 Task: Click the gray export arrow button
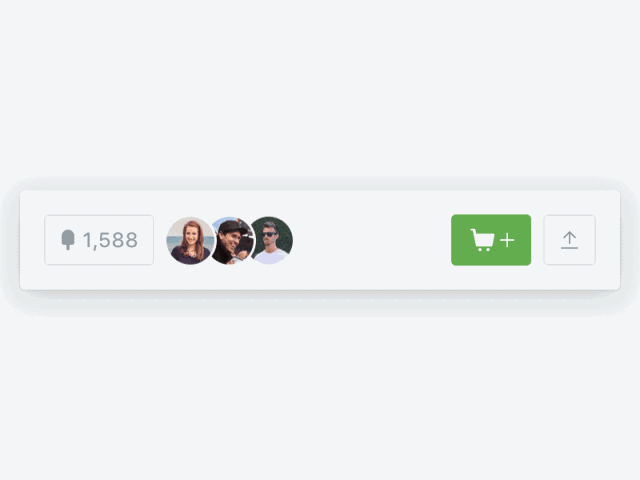click(569, 240)
